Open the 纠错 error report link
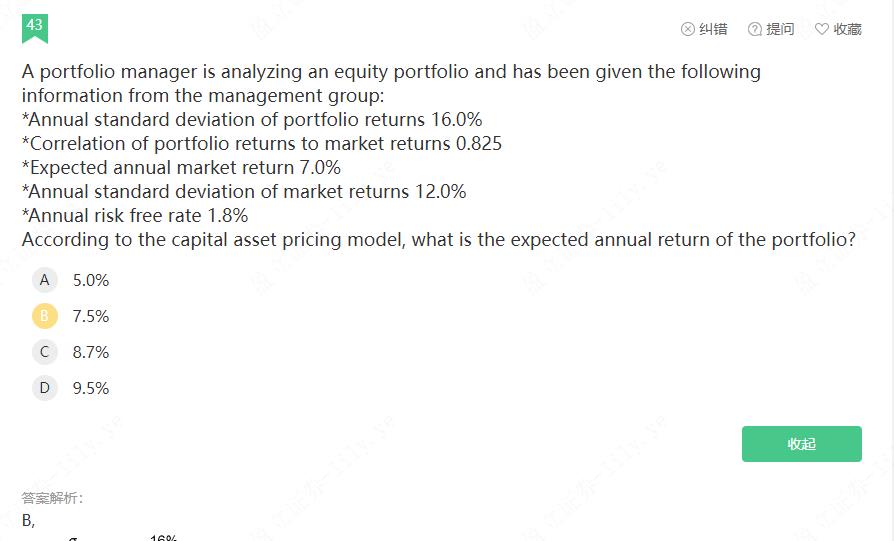This screenshot has width=894, height=541. 713,29
